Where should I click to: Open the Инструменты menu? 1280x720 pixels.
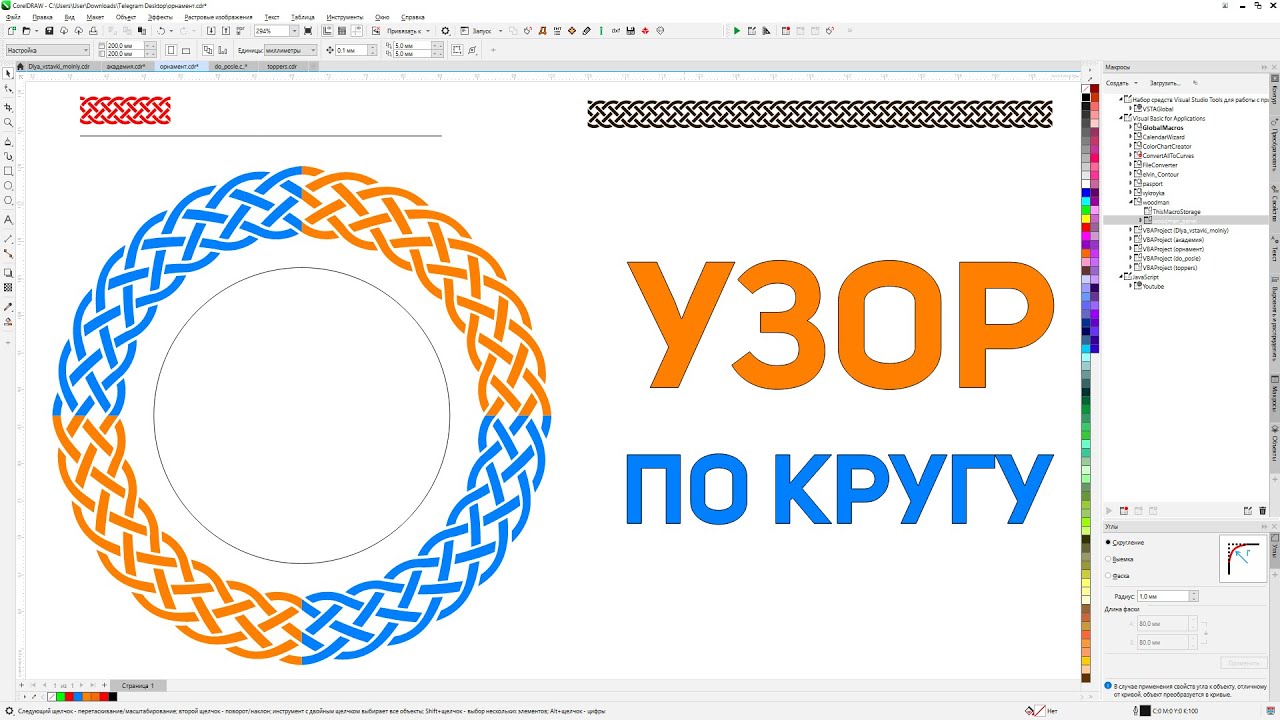(x=345, y=17)
